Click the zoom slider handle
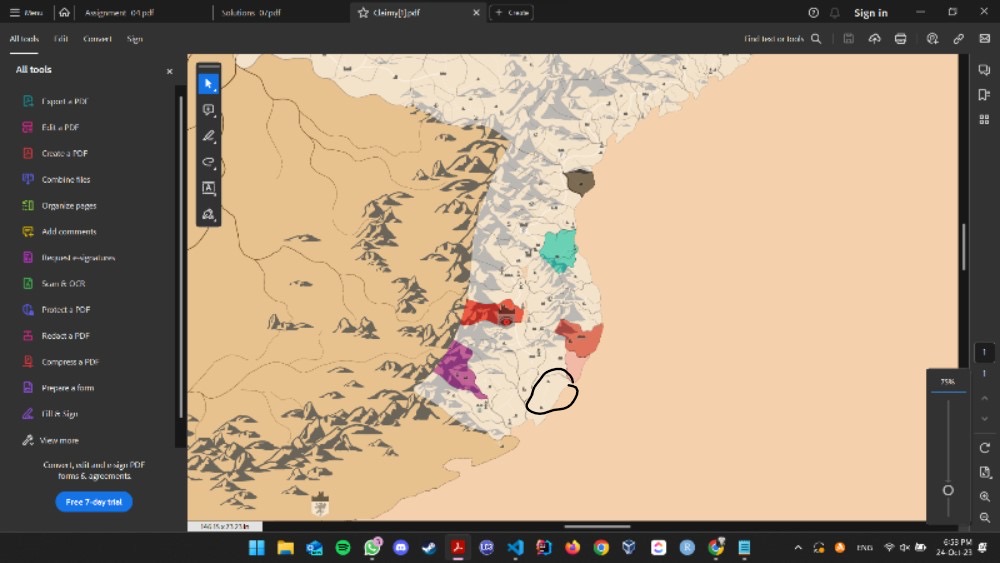The image size is (1000, 563). pos(948,490)
